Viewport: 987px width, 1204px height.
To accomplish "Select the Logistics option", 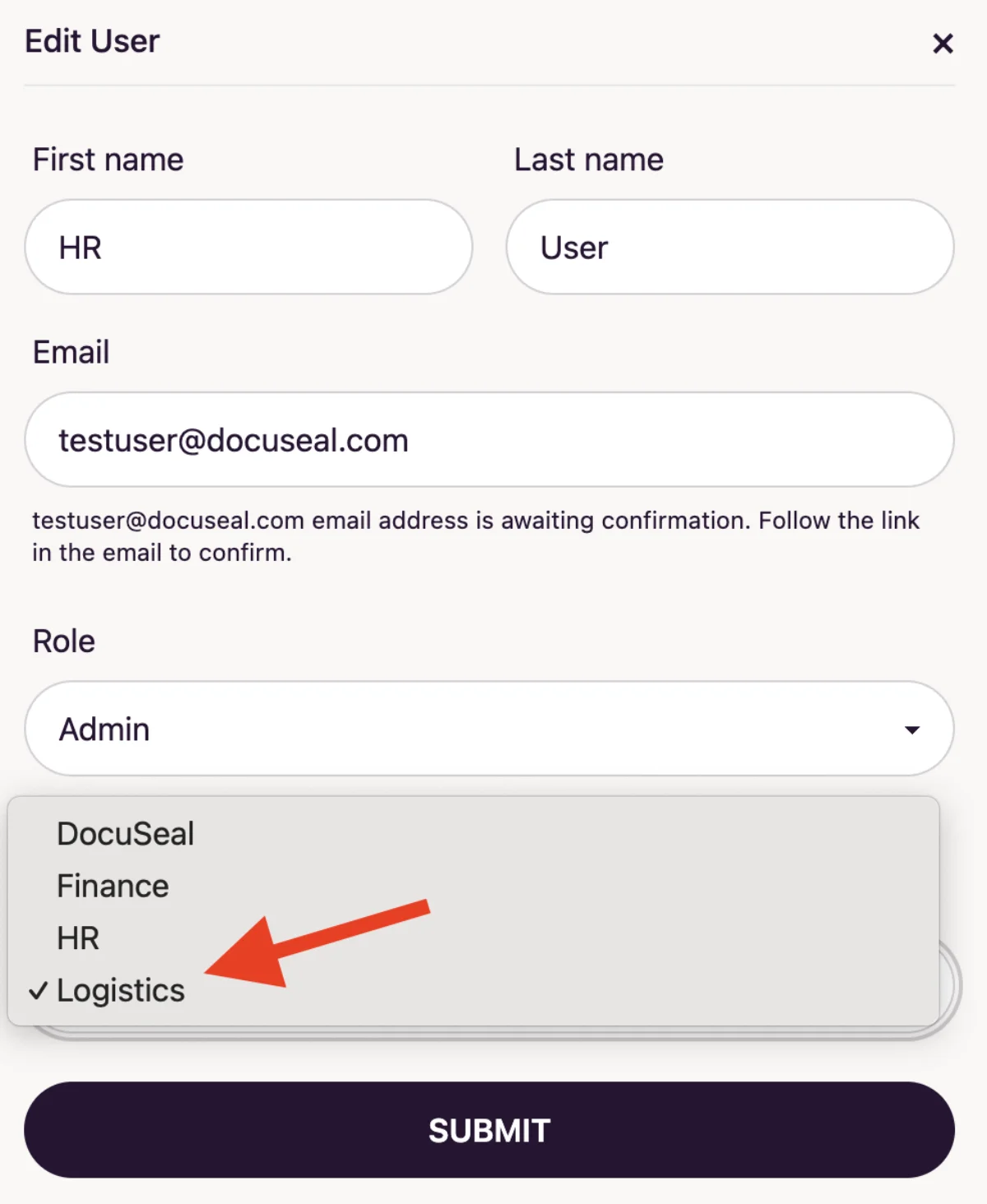I will tap(121, 991).
